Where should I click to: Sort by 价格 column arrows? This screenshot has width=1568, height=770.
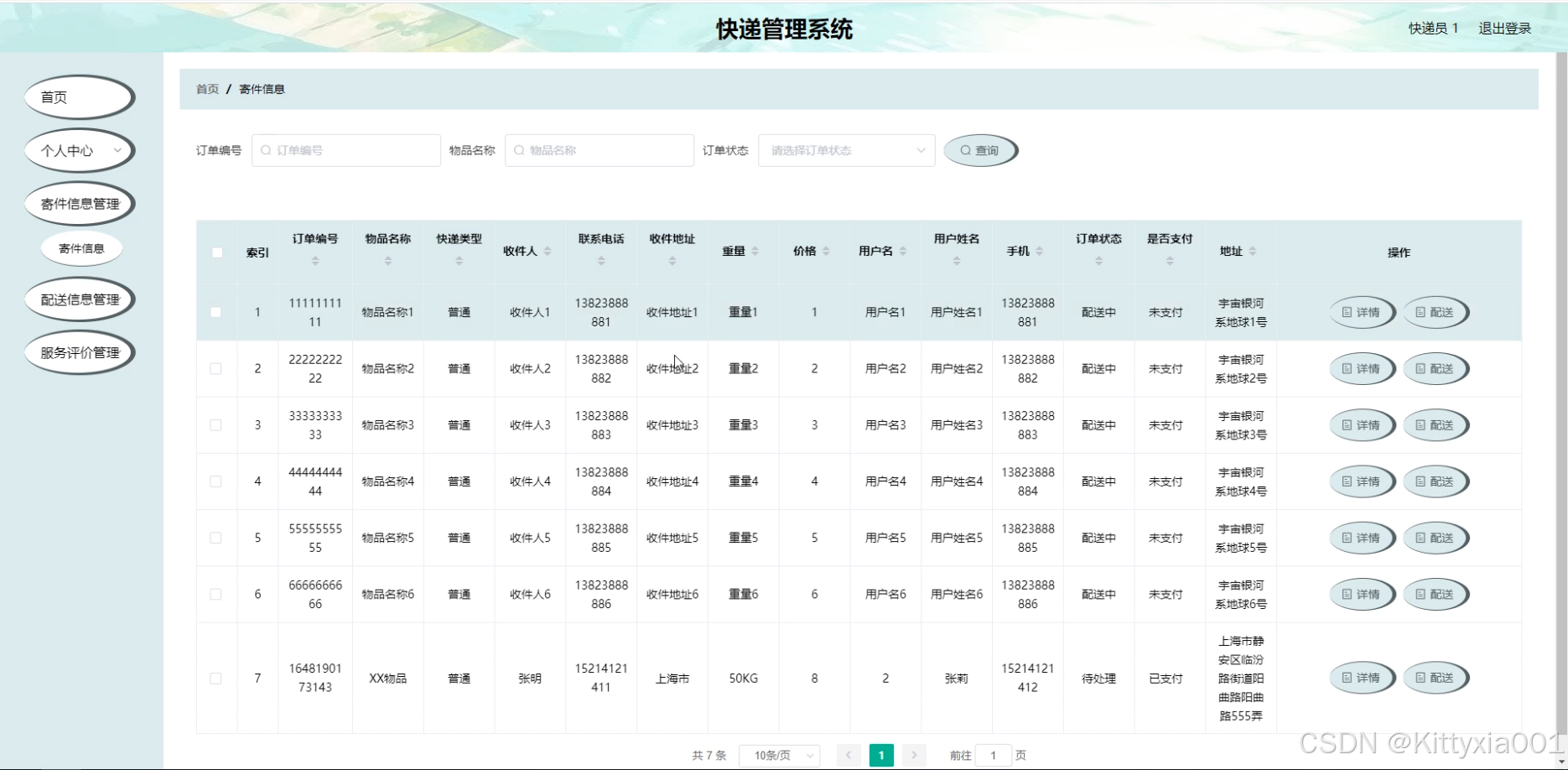[826, 252]
